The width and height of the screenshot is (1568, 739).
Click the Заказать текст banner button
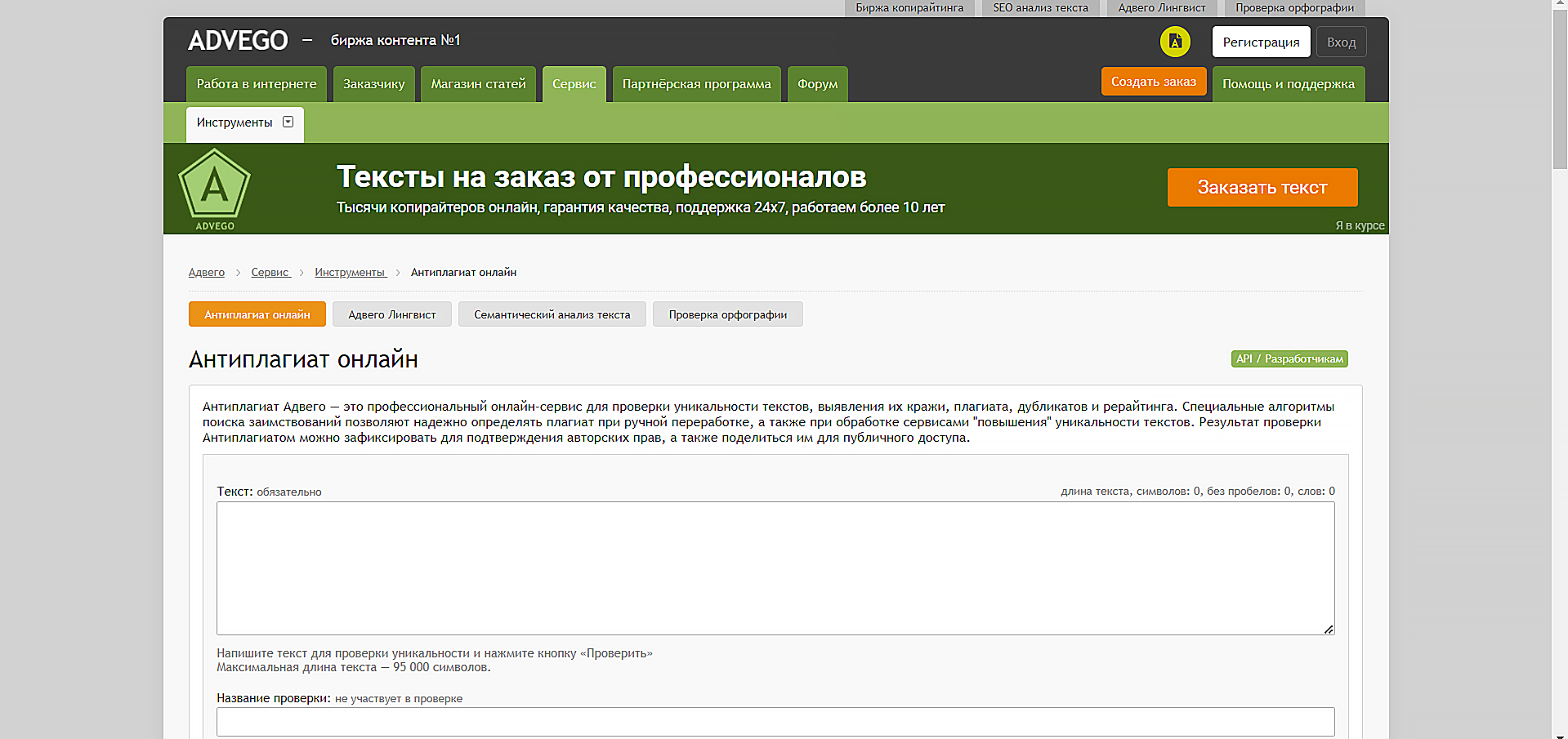point(1262,187)
